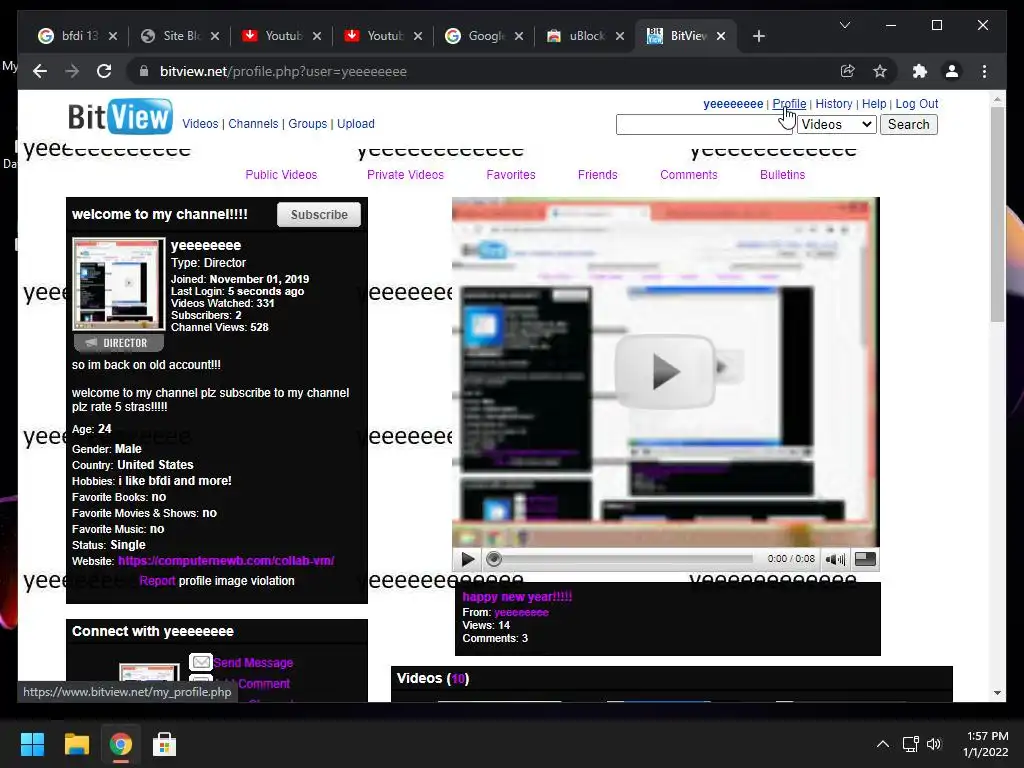Open the Chrome extensions puzzle icon
The height and width of the screenshot is (768, 1024).
pos(920,71)
